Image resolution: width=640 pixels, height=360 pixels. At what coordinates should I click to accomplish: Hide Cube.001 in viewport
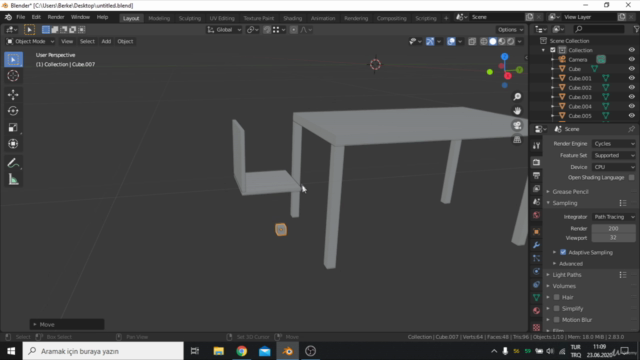(x=631, y=78)
